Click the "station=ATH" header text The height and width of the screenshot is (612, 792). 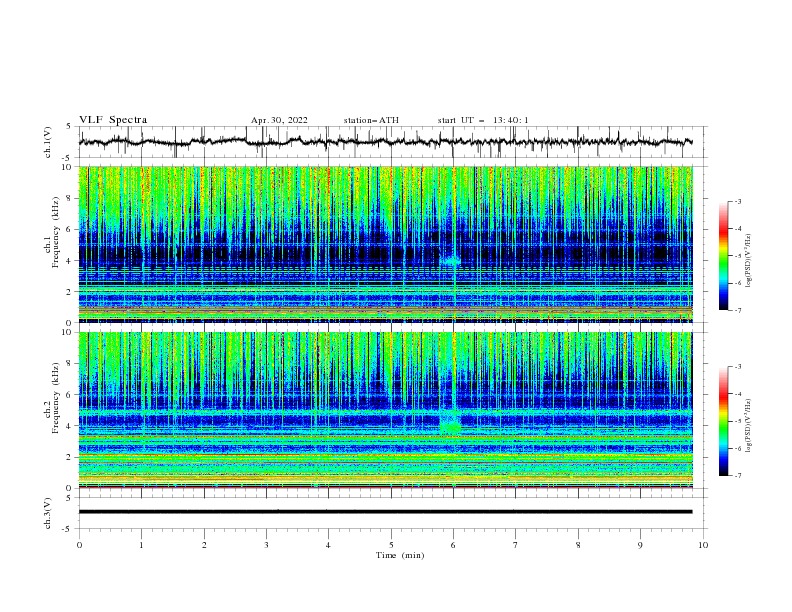[x=371, y=120]
